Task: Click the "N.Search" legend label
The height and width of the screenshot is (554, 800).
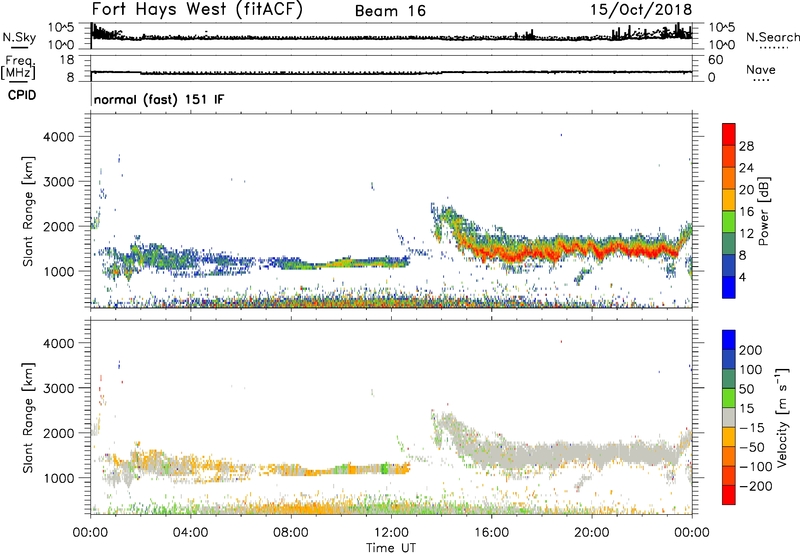Action: pyautogui.click(x=772, y=37)
